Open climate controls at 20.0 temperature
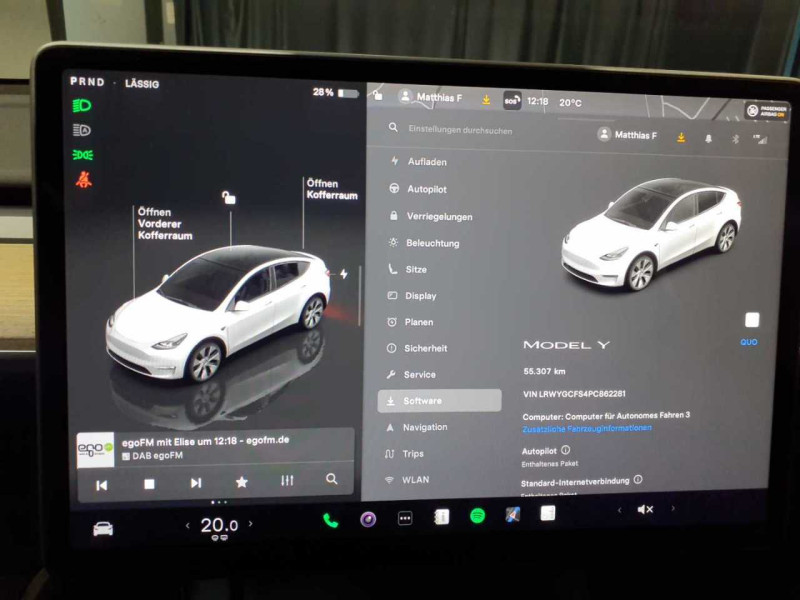Image resolution: width=800 pixels, height=600 pixels. pyautogui.click(x=219, y=526)
